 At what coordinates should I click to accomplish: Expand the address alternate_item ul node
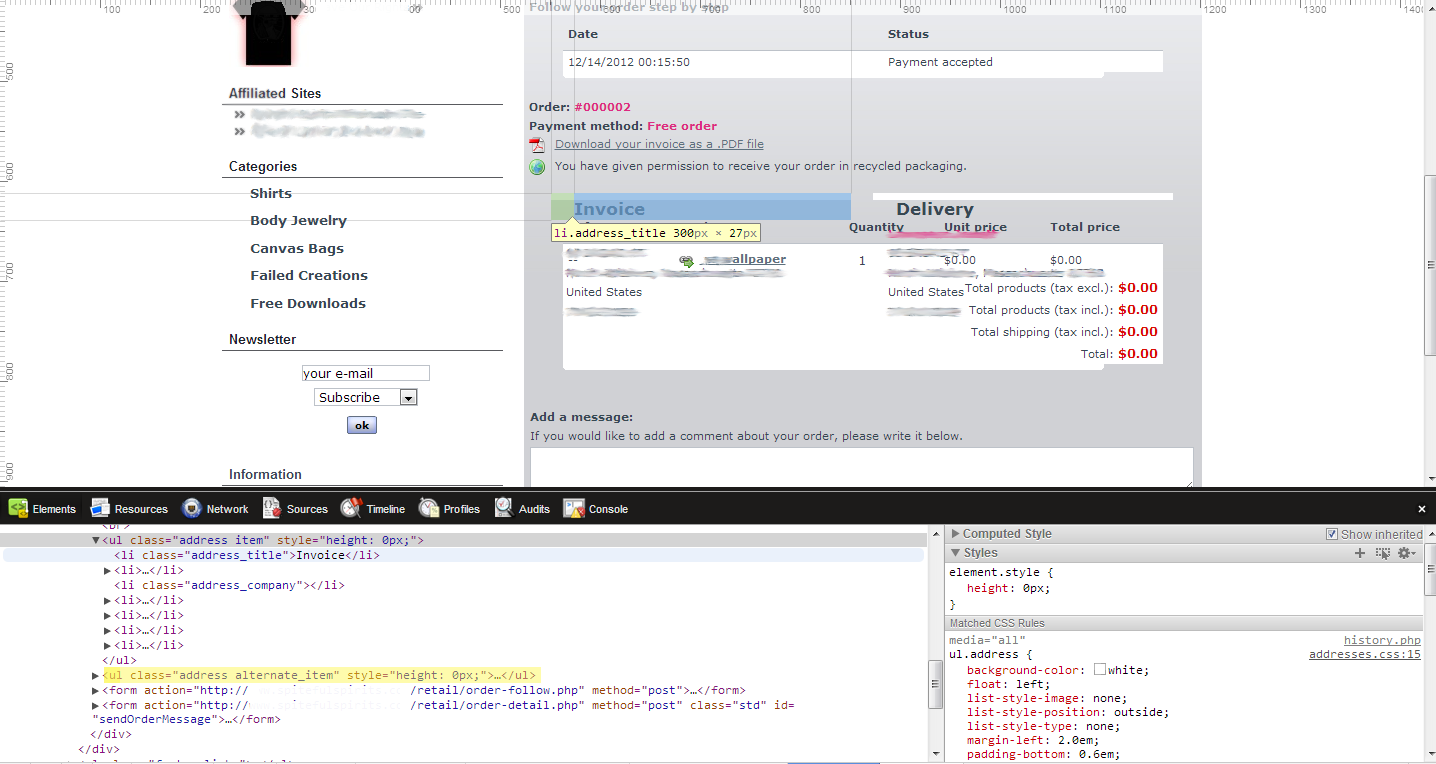coord(95,676)
